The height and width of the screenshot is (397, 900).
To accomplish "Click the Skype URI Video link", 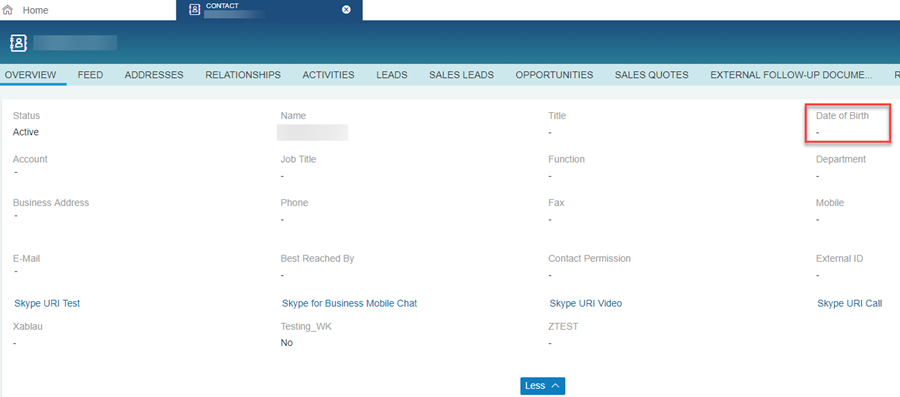I will [585, 303].
